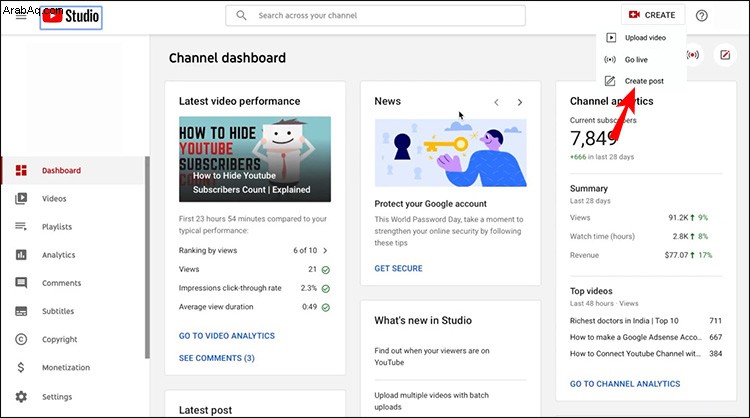Click the CREATE button
The height and width of the screenshot is (418, 750).
coord(653,15)
